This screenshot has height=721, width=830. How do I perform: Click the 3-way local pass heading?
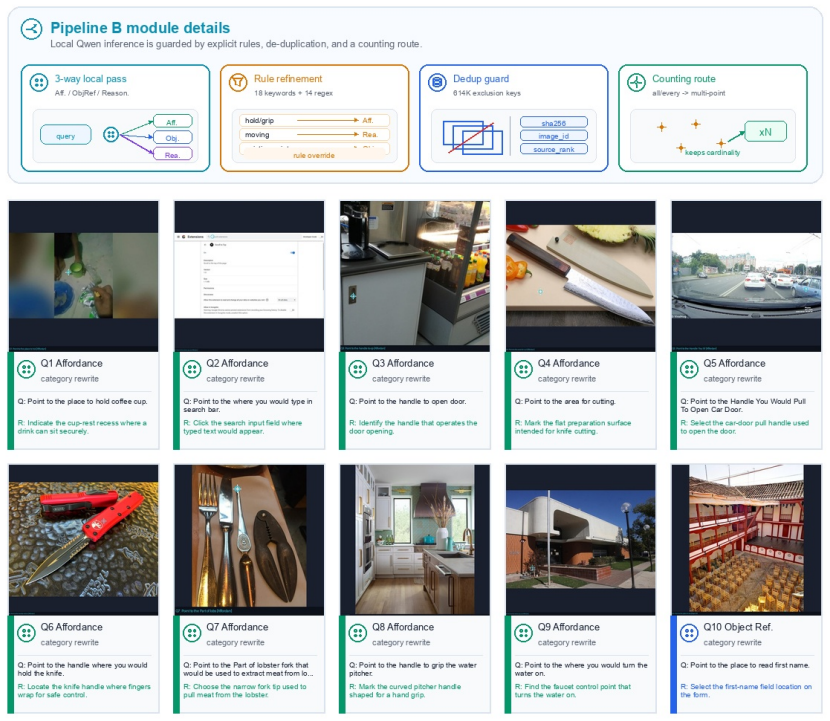pos(91,79)
